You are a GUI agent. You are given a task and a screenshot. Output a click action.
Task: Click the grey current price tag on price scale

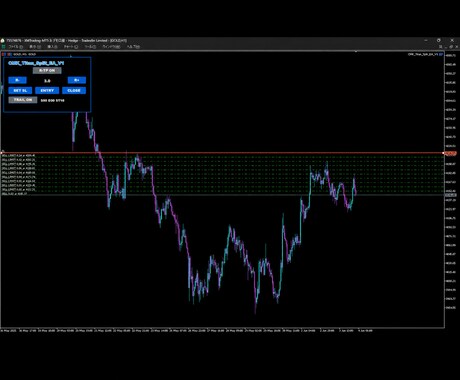[451, 195]
